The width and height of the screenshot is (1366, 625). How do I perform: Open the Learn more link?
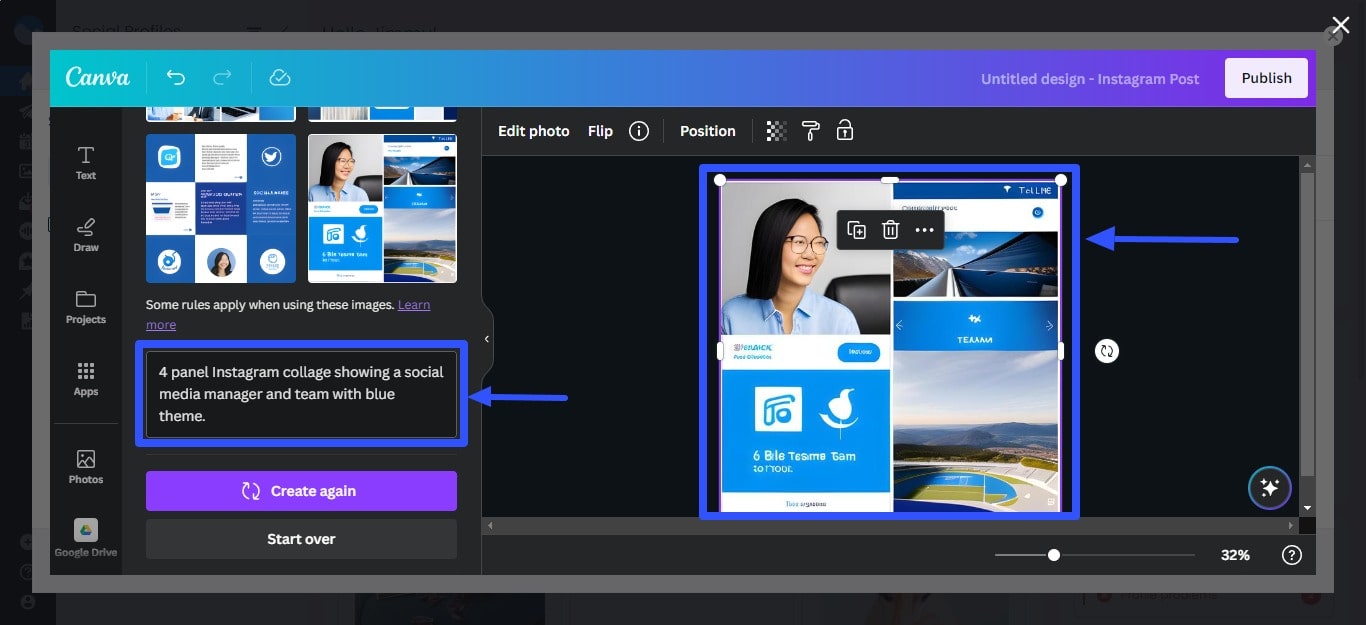[413, 305]
